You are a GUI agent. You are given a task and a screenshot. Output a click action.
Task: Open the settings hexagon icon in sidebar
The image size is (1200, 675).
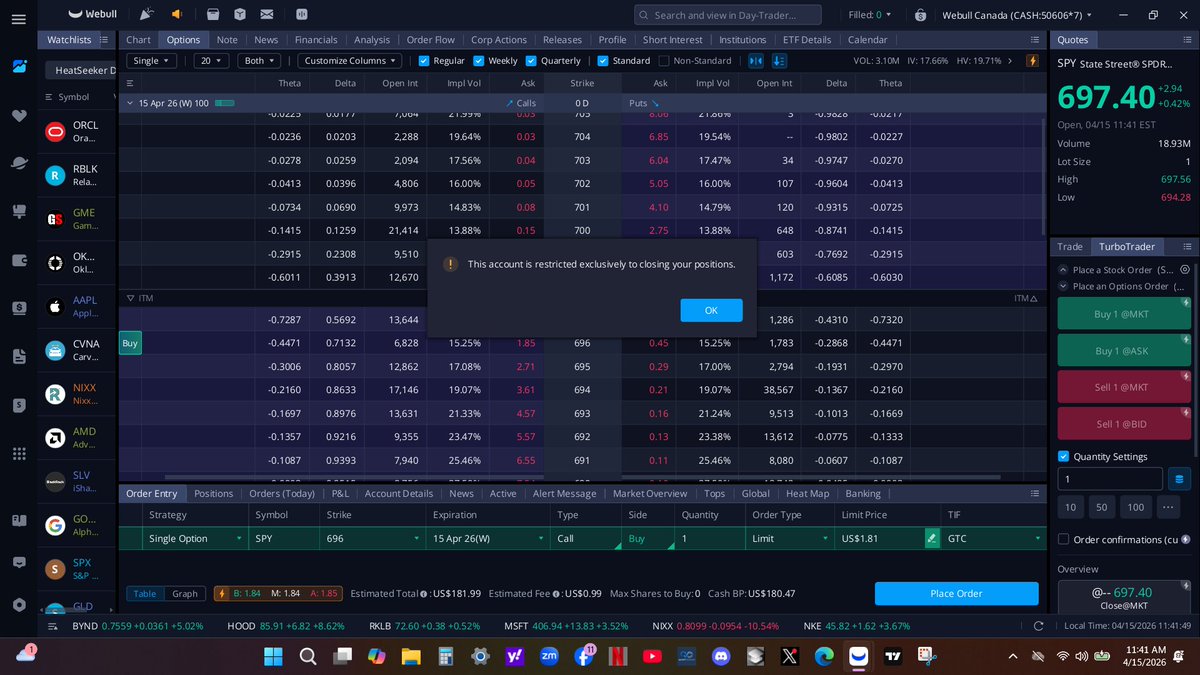tap(19, 605)
